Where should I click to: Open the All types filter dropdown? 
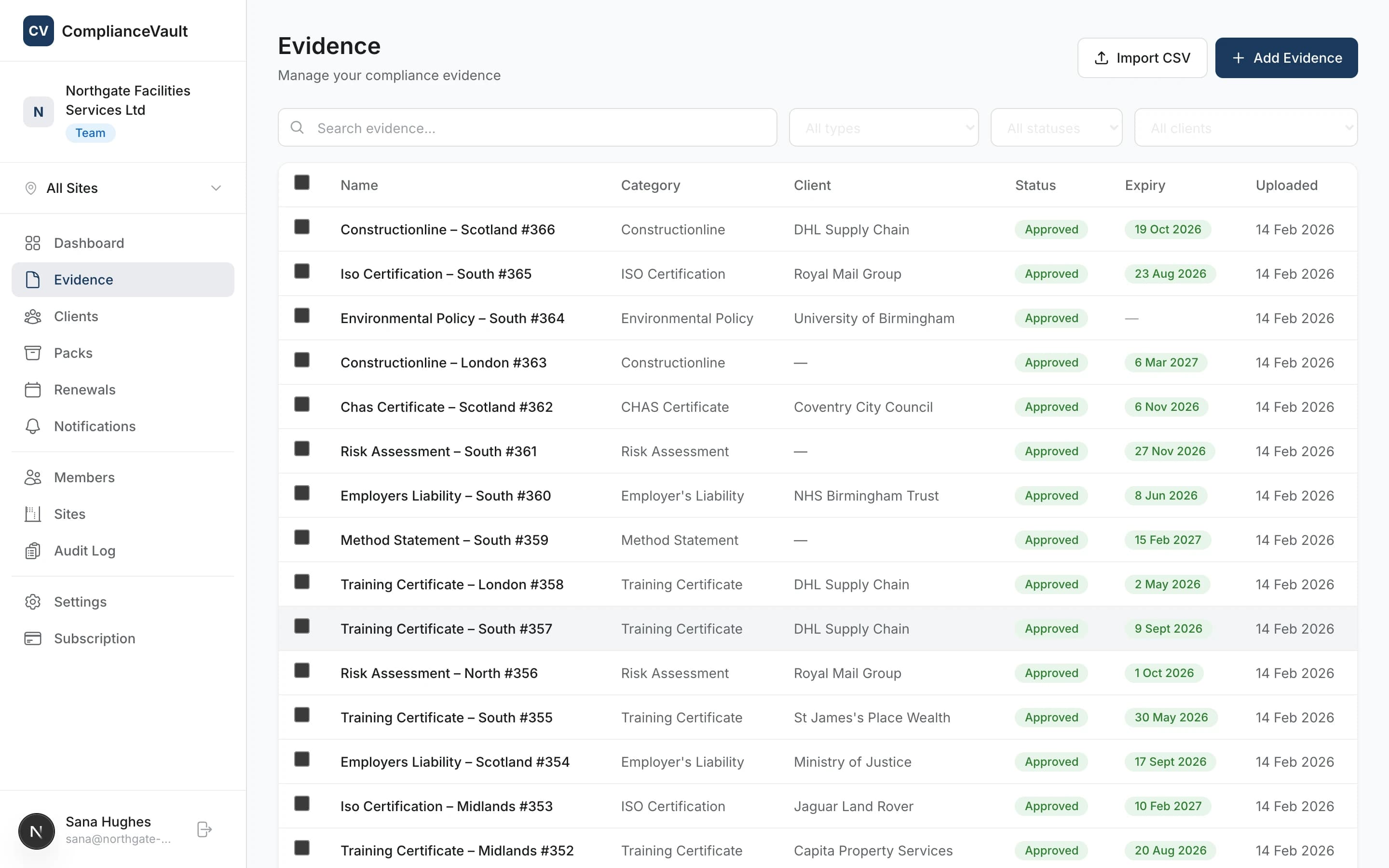[883, 127]
